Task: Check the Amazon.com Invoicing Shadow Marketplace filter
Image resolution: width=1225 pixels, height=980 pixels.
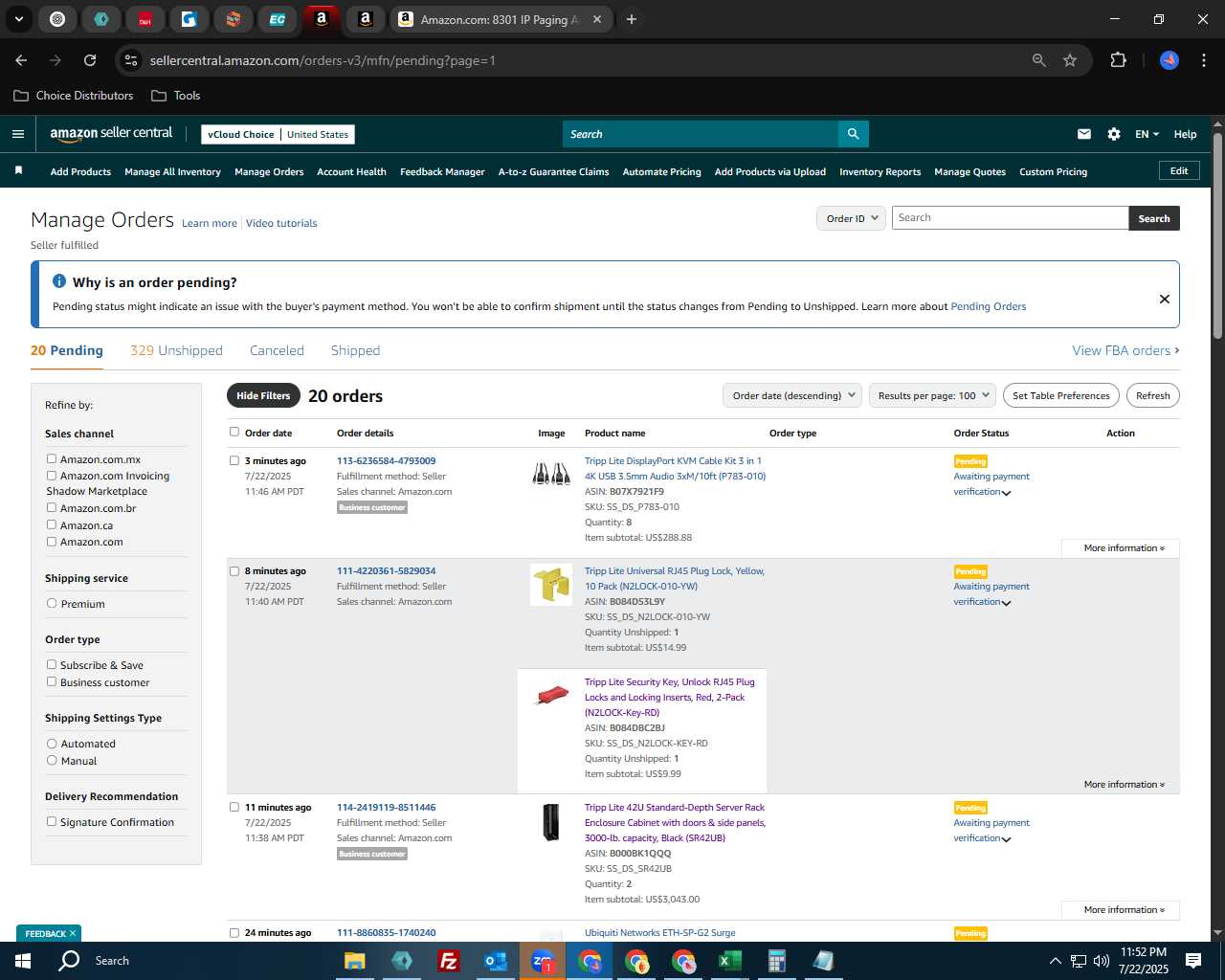Action: [x=52, y=475]
